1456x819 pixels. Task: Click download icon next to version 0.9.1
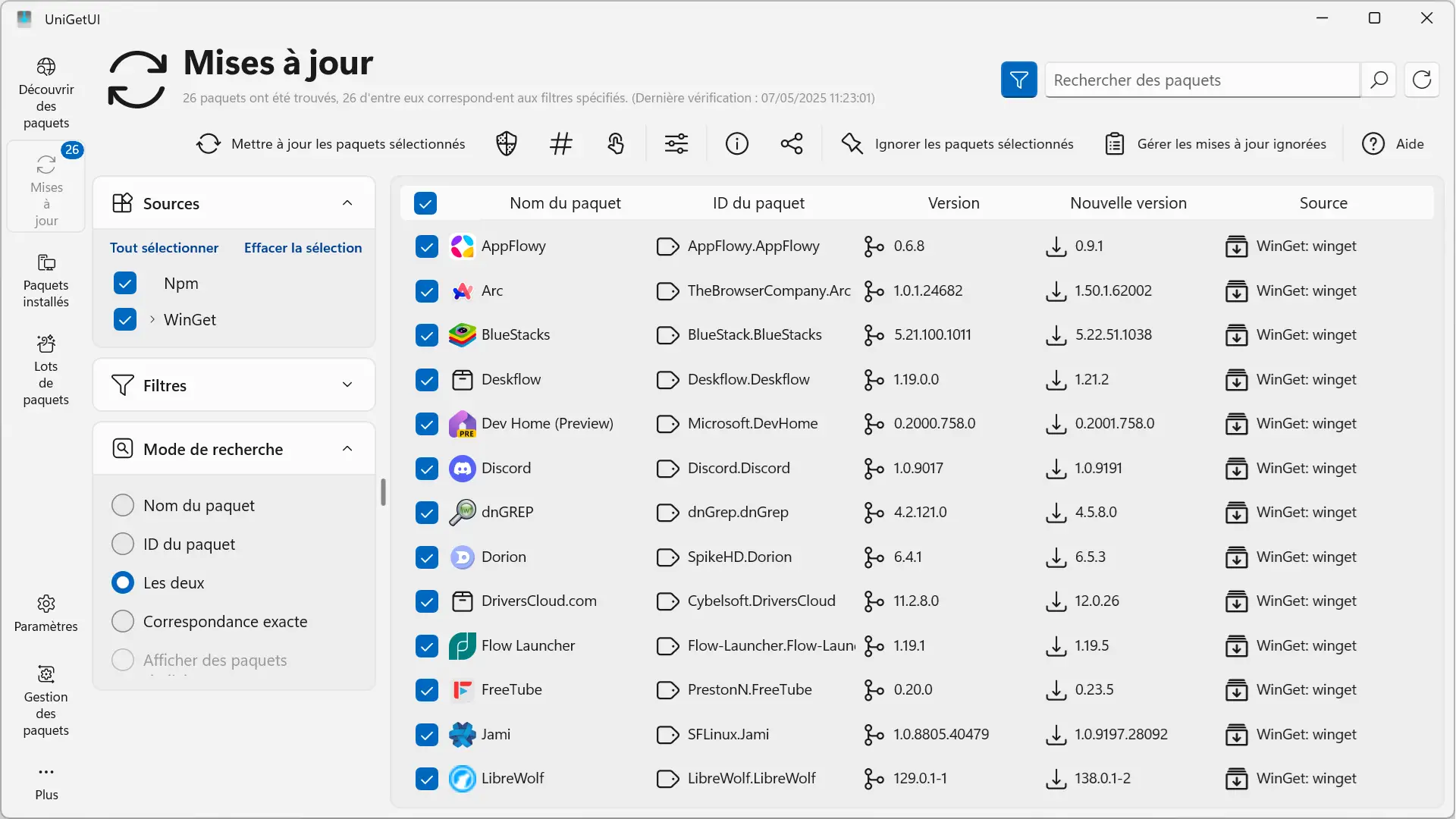tap(1056, 246)
